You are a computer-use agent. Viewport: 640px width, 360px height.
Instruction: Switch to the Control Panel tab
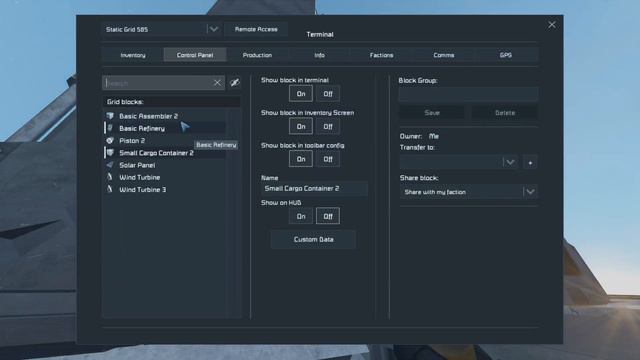pyautogui.click(x=195, y=55)
